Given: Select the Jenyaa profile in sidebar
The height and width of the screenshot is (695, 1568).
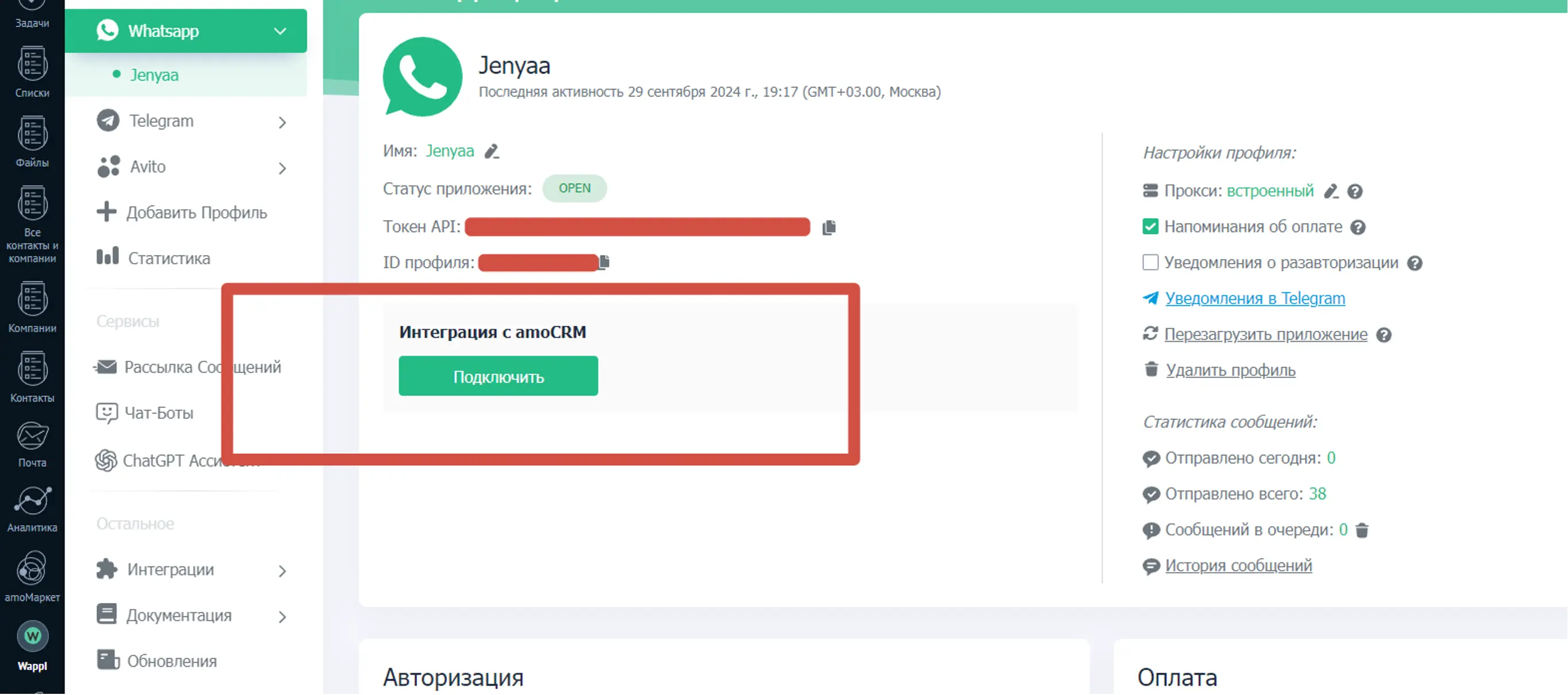Looking at the screenshot, I should [x=154, y=75].
